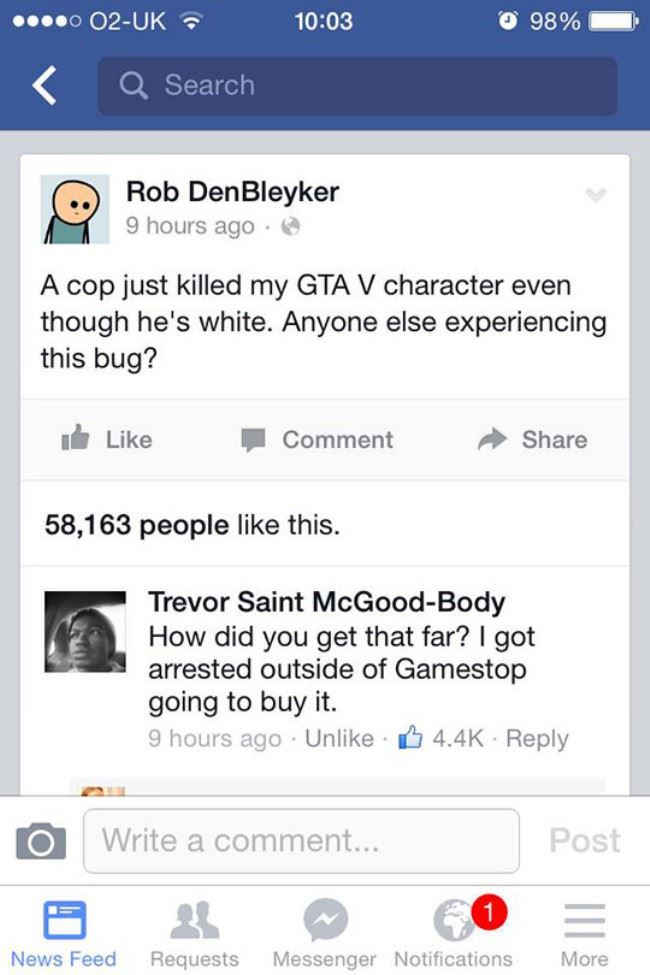The width and height of the screenshot is (650, 975).
Task: Unlike Trevor's comment
Action: tap(339, 738)
